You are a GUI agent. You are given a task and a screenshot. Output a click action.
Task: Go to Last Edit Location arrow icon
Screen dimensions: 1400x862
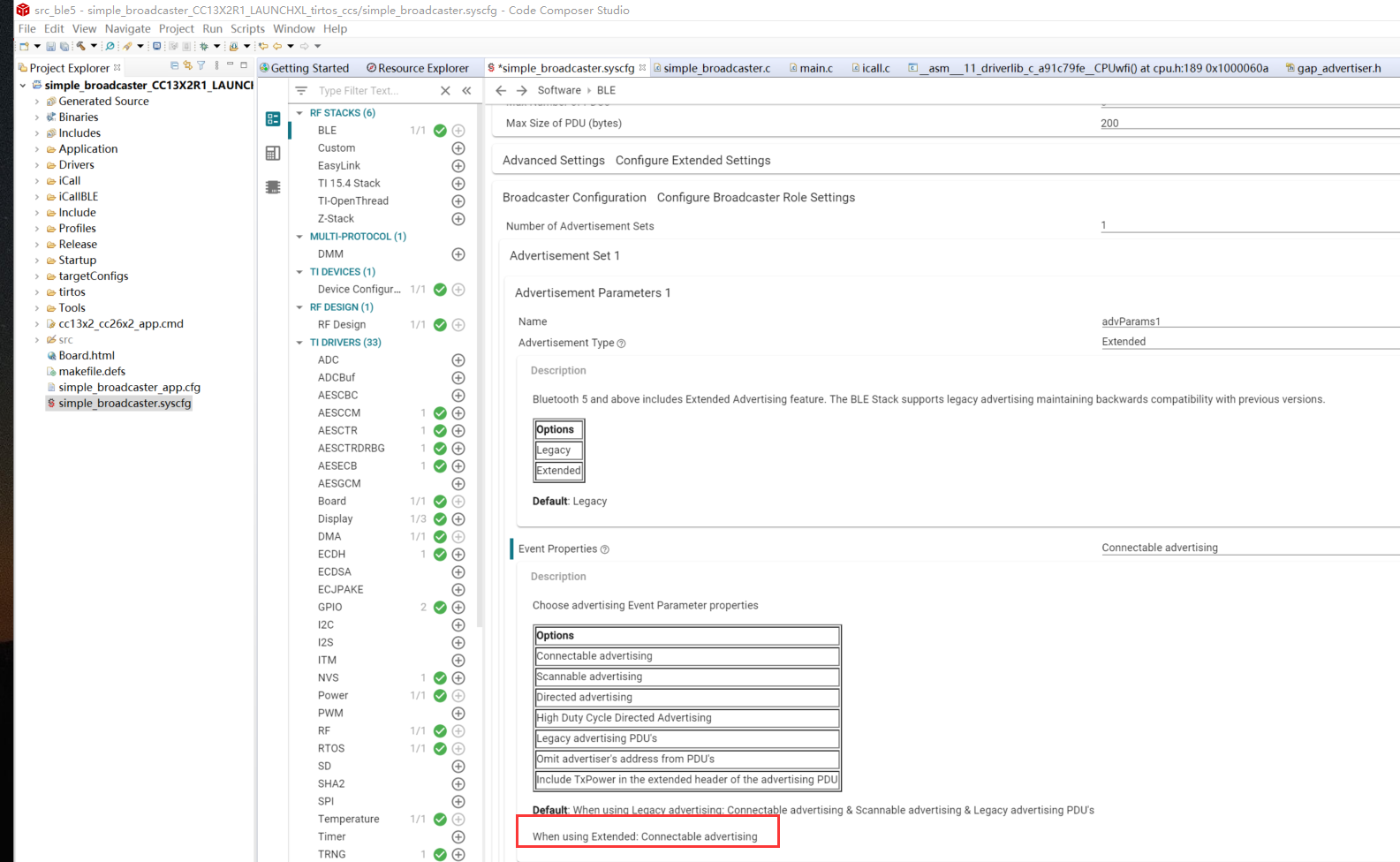coord(263,46)
